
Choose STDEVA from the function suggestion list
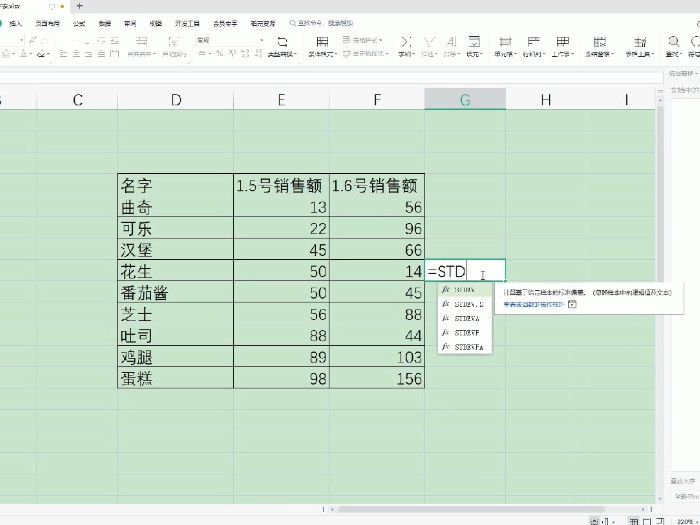point(465,318)
